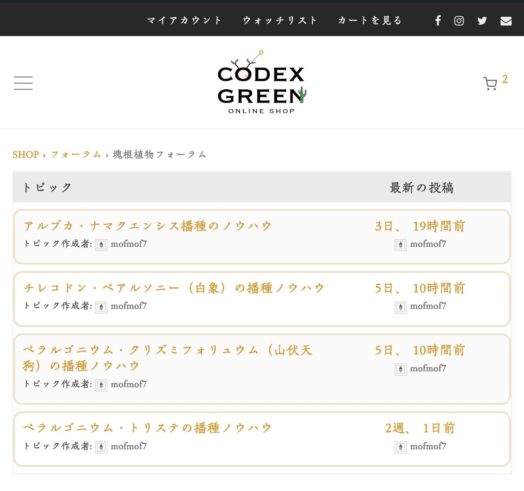Open topic チレコドン・ペアルソニー（白象）の播種ノウハウ
The width and height of the screenshot is (524, 491).
pyautogui.click(x=174, y=288)
